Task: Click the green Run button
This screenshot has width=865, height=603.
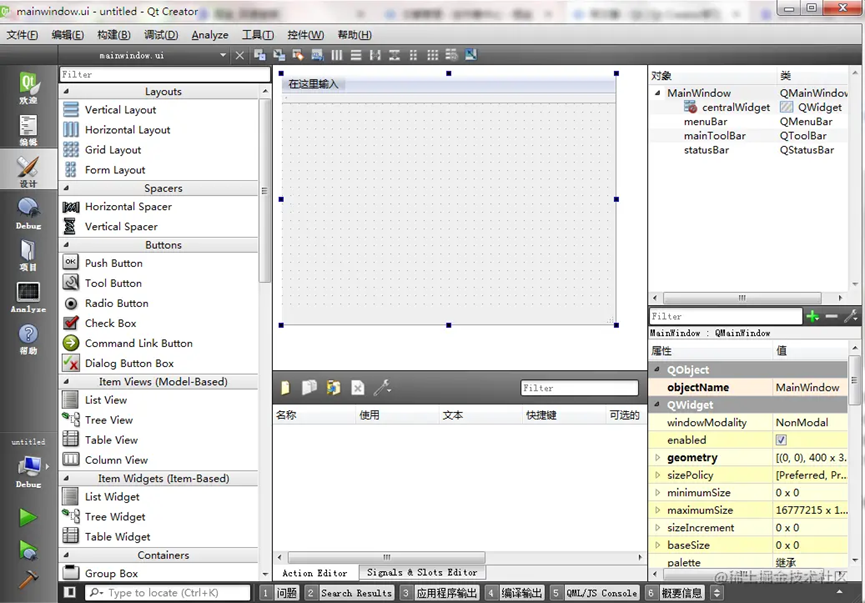Action: click(x=28, y=517)
